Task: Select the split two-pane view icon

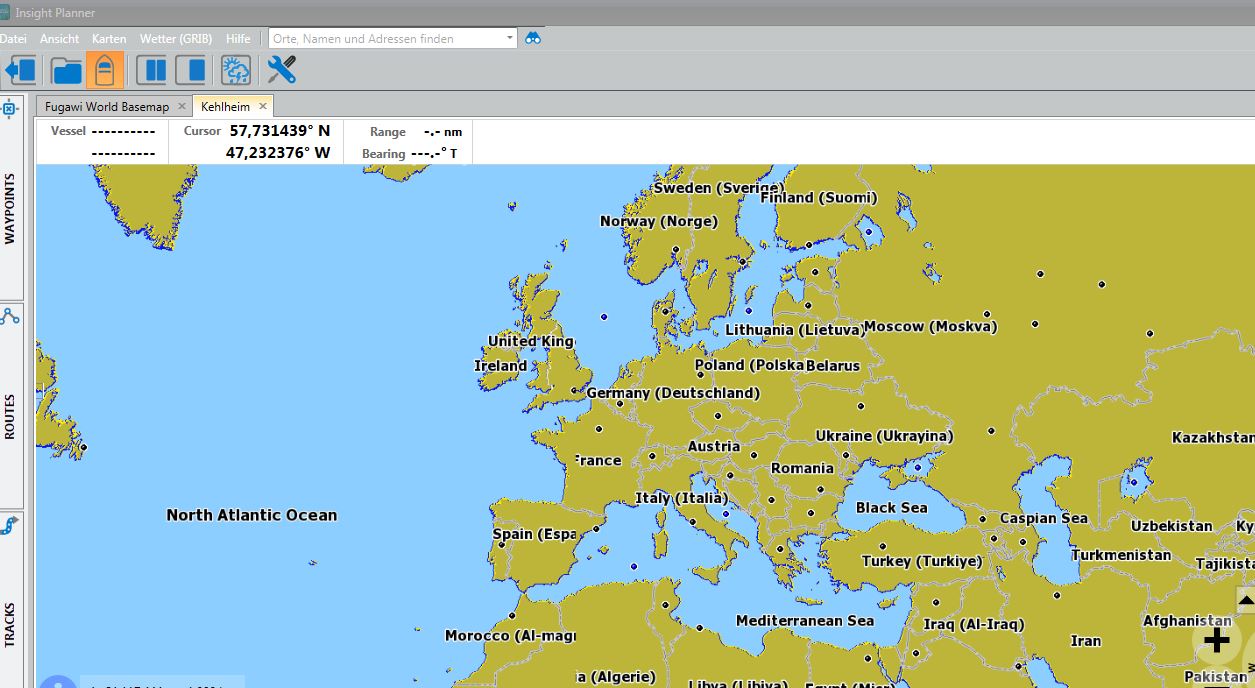Action: click(x=152, y=70)
